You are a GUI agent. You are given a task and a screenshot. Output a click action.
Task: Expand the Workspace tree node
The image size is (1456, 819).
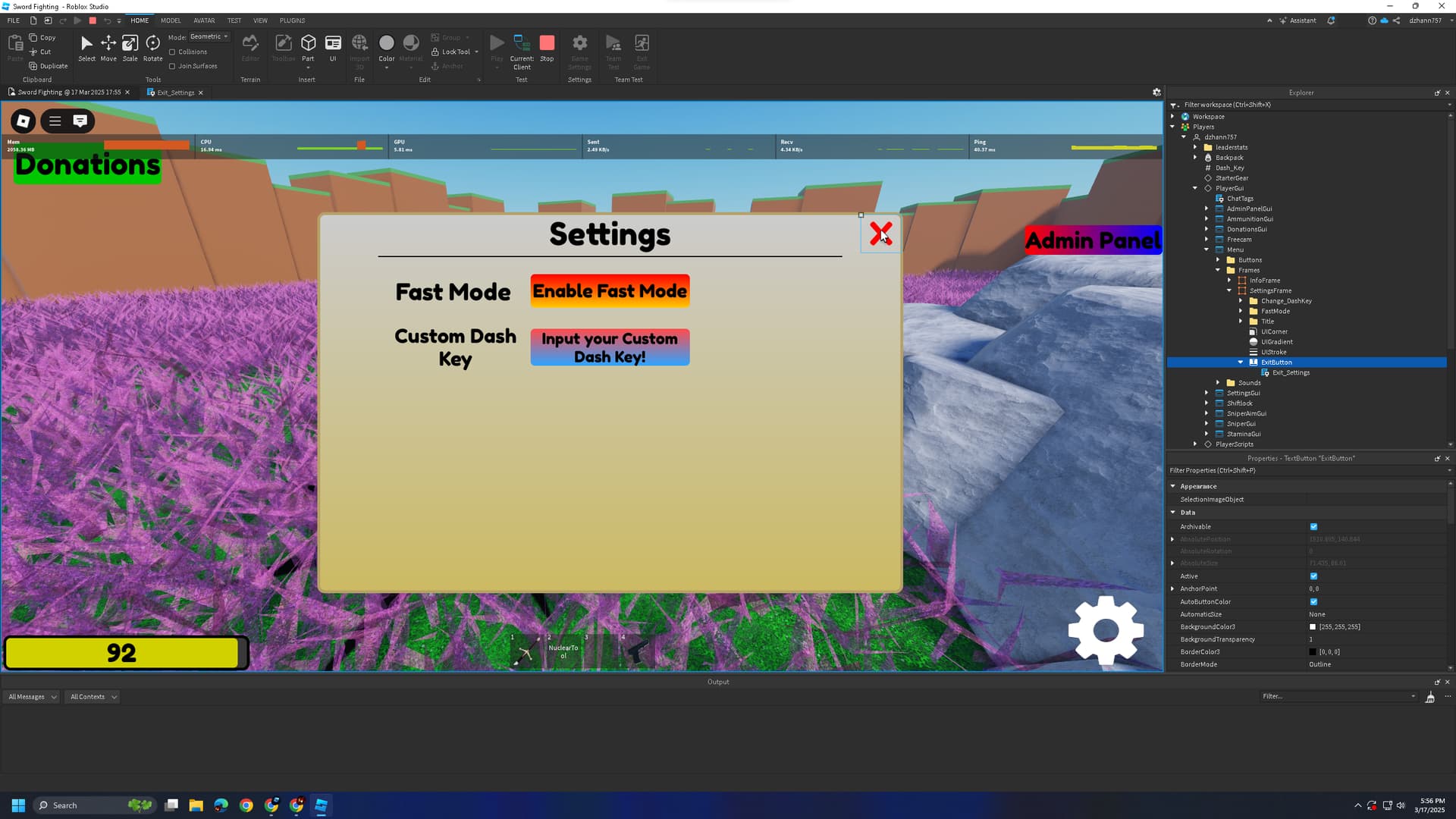[x=1172, y=116]
